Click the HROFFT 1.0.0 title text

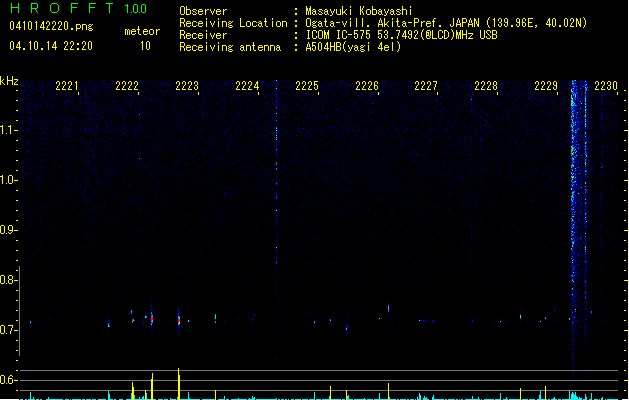pyautogui.click(x=79, y=8)
